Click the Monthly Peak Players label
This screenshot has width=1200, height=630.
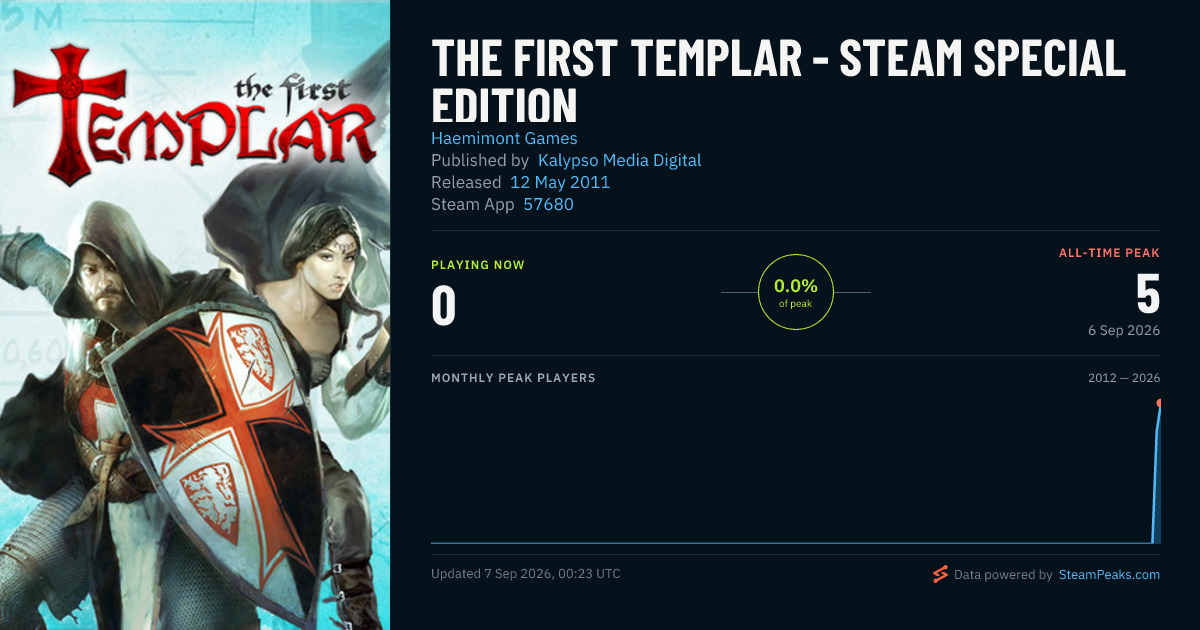pyautogui.click(x=513, y=378)
